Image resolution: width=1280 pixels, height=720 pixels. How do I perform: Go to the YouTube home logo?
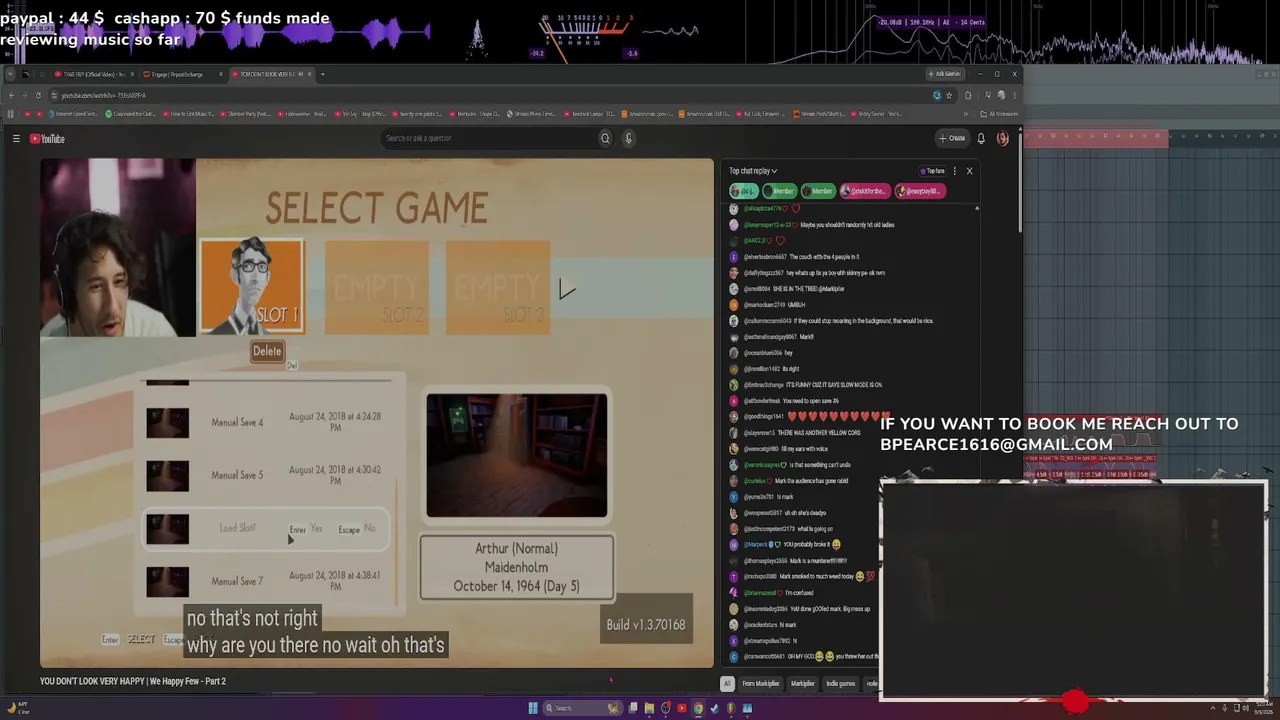point(47,139)
